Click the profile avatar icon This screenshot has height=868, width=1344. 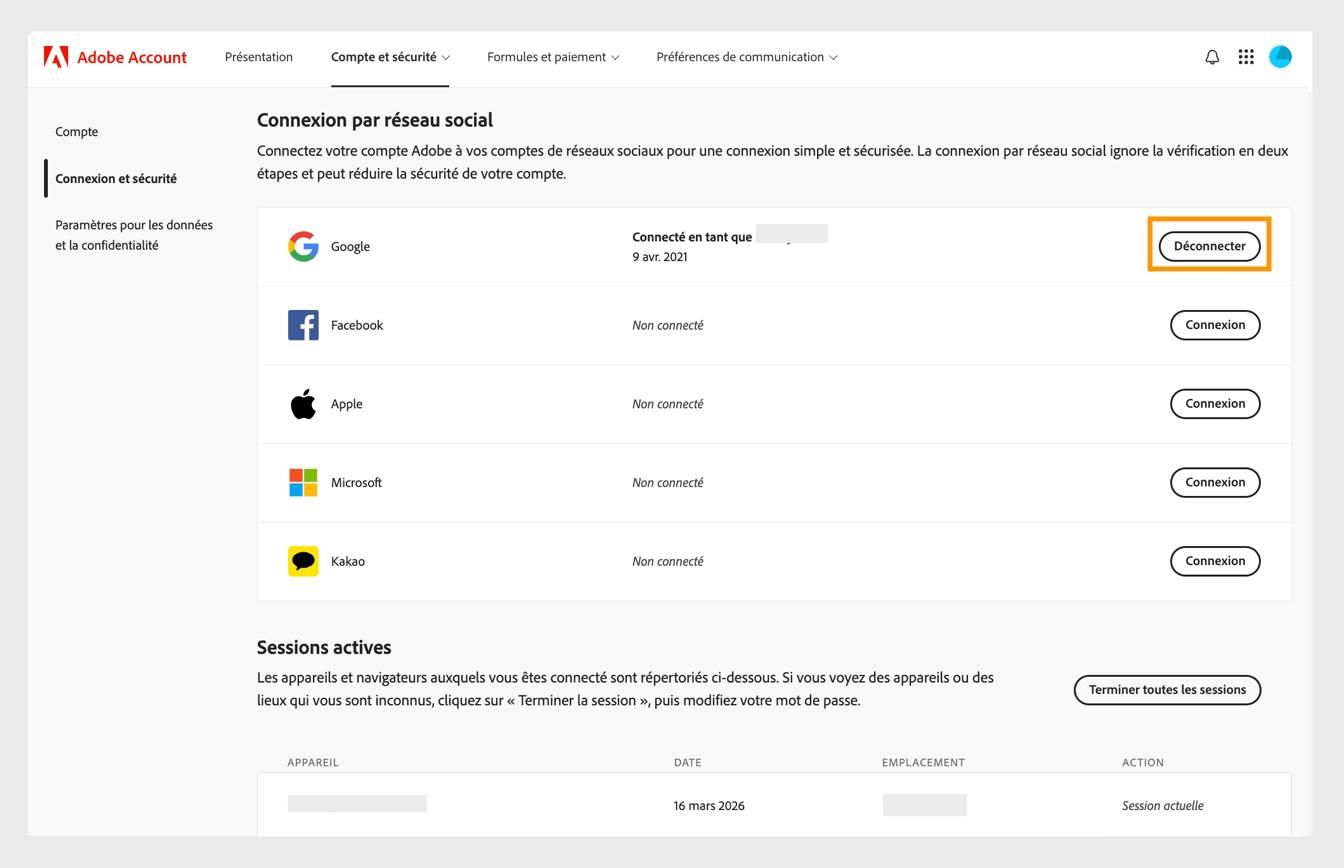[1281, 57]
